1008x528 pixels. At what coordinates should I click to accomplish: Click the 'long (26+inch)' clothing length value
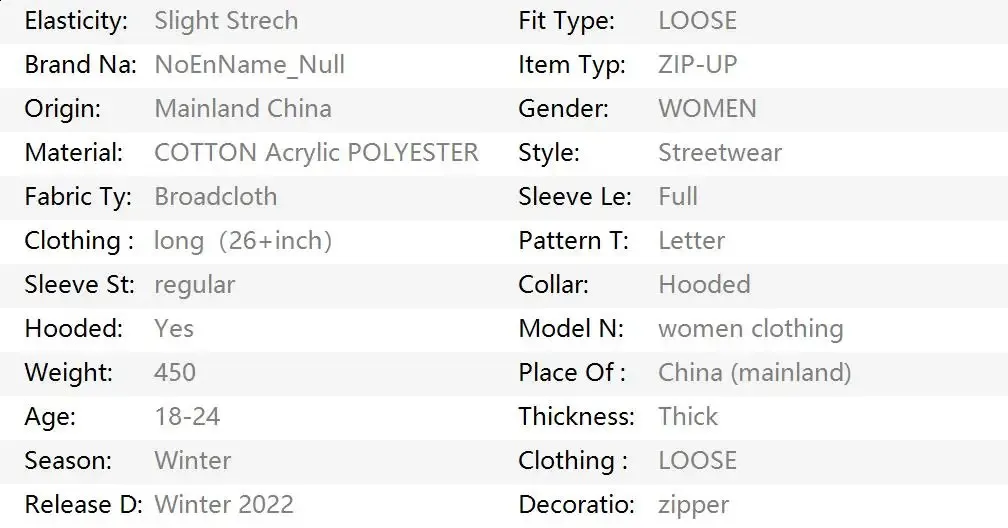pos(243,241)
